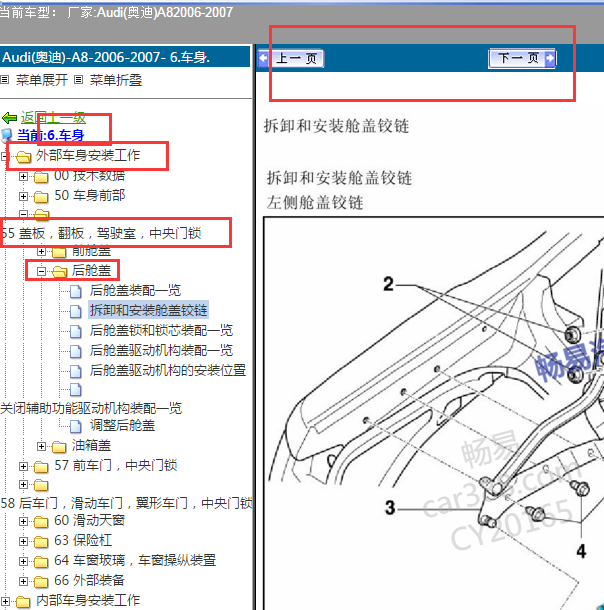Viewport: 604px width, 610px height.
Task: Collapse the 55 盖板 tree node
Action: coord(23,214)
